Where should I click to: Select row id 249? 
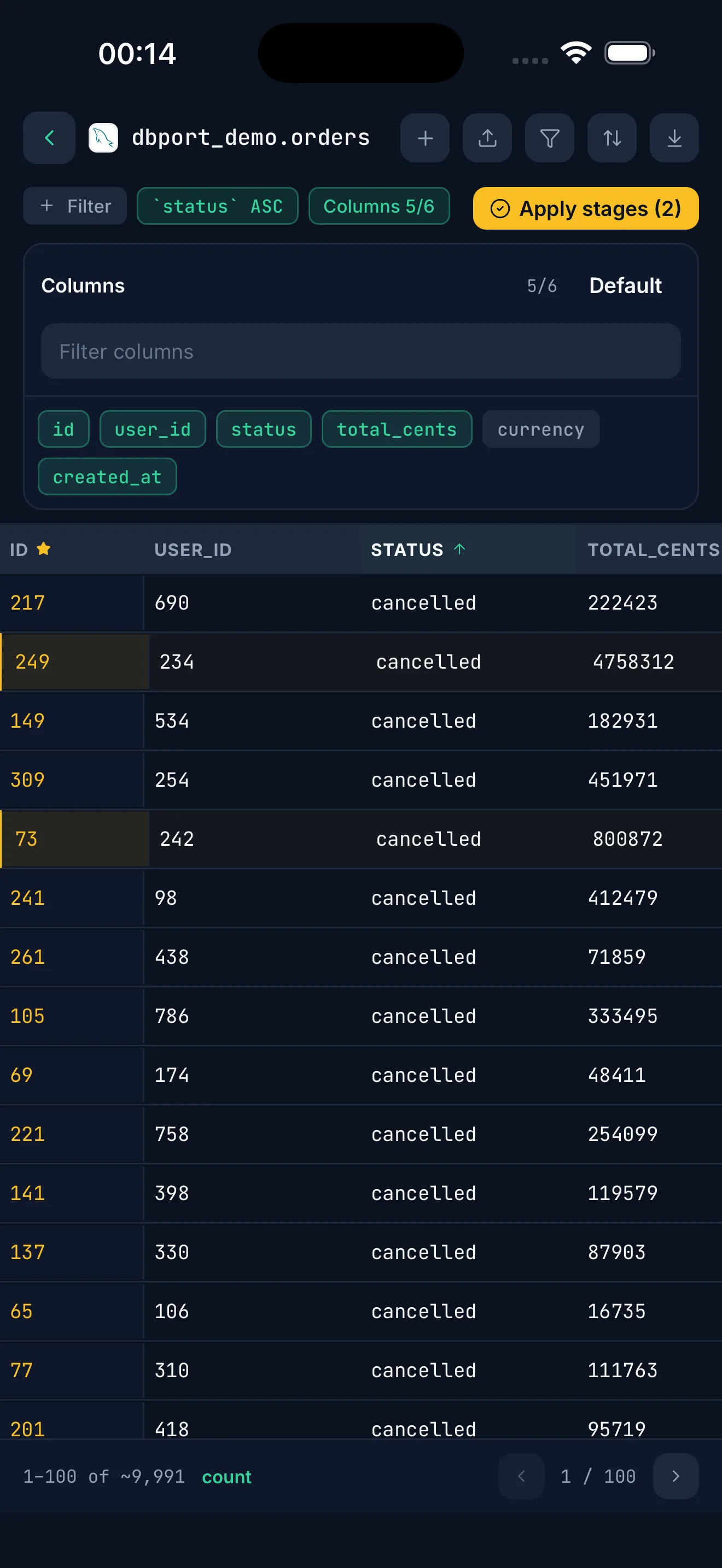32,662
